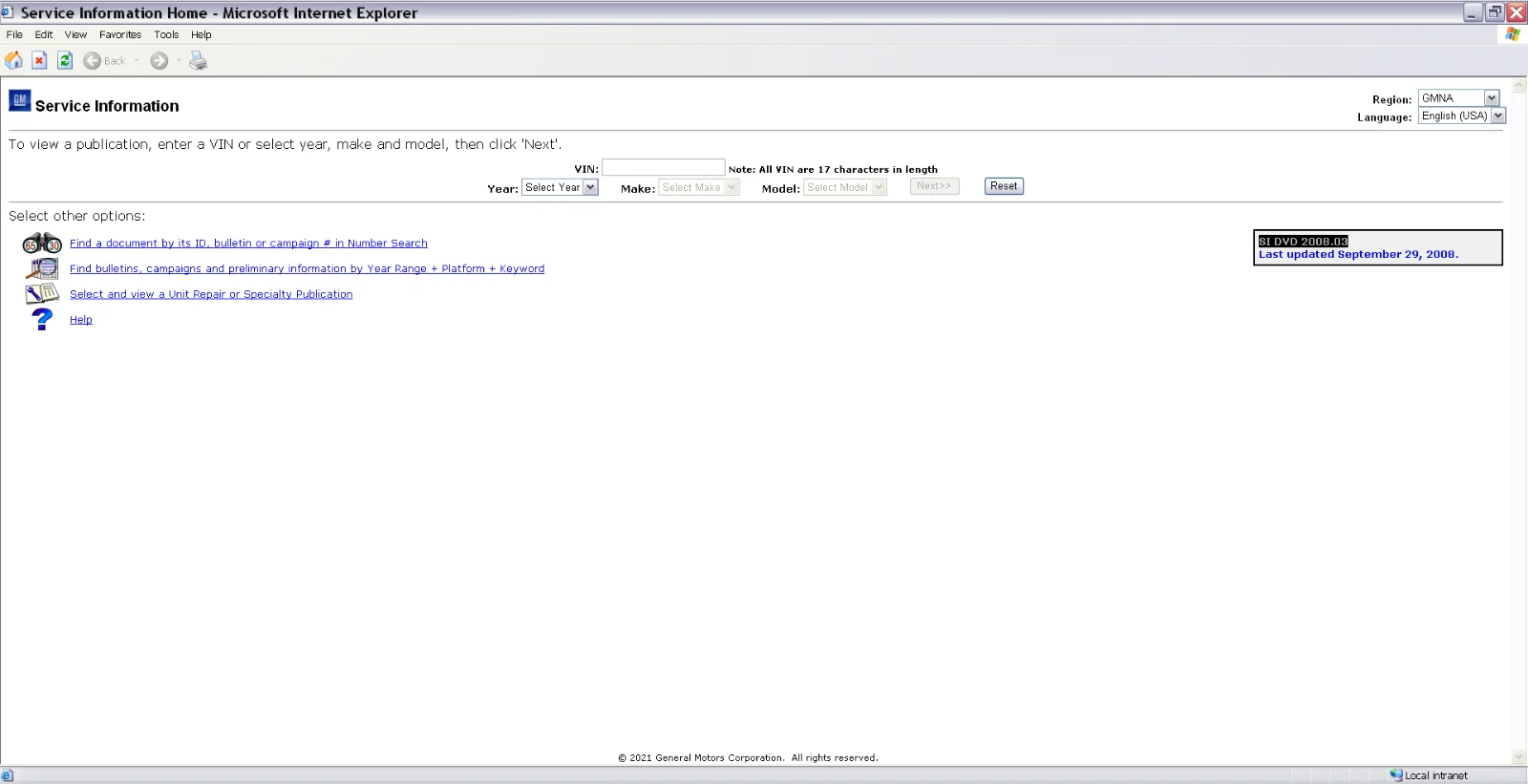Minimize the Internet Explorer window
This screenshot has height=784, width=1528.
click(x=1474, y=12)
